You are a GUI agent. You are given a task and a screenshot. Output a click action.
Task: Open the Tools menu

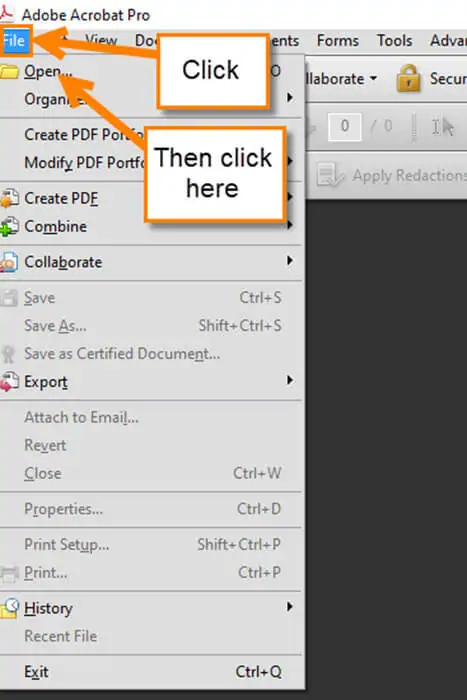point(394,41)
